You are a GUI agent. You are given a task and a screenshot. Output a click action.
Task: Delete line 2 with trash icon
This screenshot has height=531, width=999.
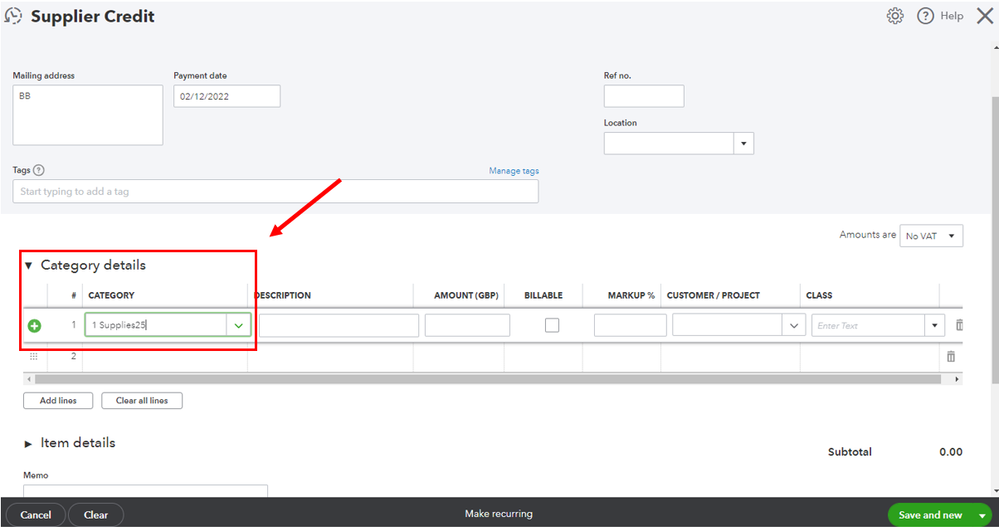point(951,356)
